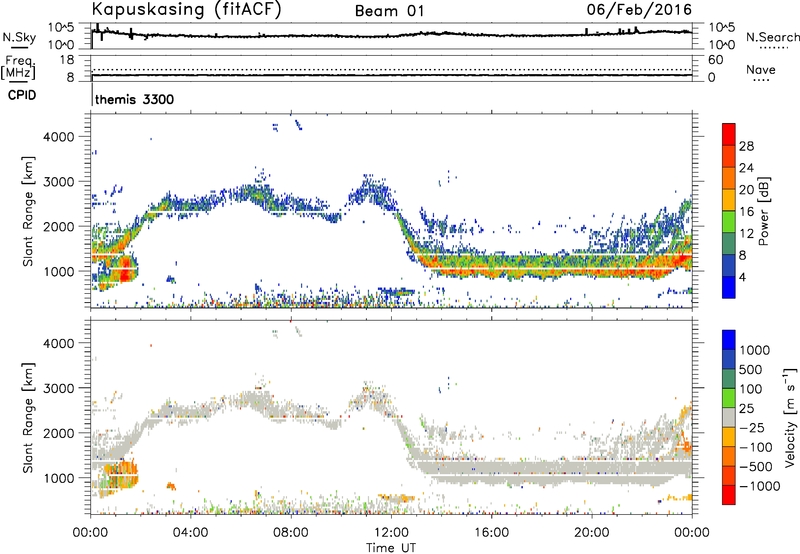The width and height of the screenshot is (800, 554).
Task: Click the 28 label on Power colorbar
Action: (746, 146)
